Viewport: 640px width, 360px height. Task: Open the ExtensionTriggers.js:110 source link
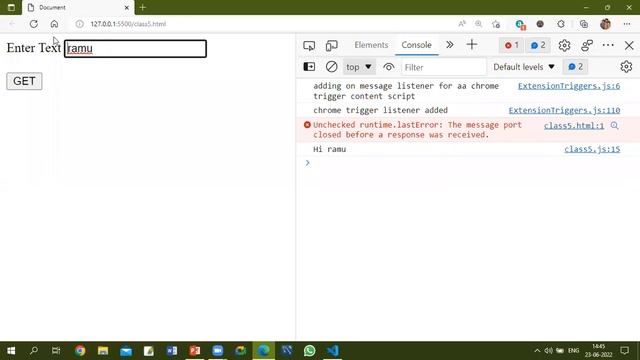click(564, 110)
